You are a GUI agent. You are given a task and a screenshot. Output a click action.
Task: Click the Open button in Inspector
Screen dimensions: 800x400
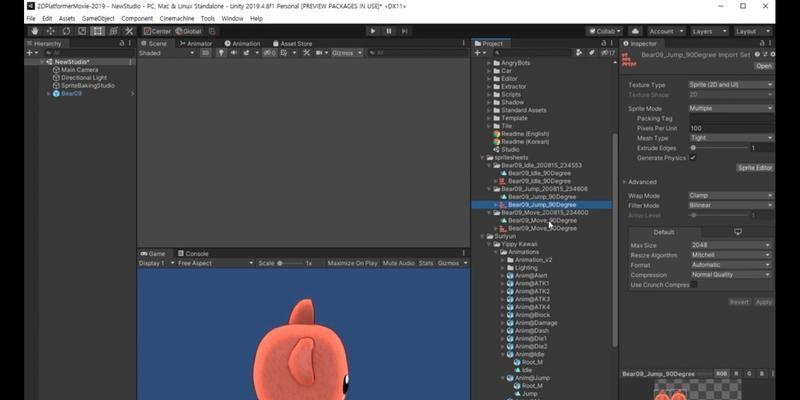click(x=764, y=66)
